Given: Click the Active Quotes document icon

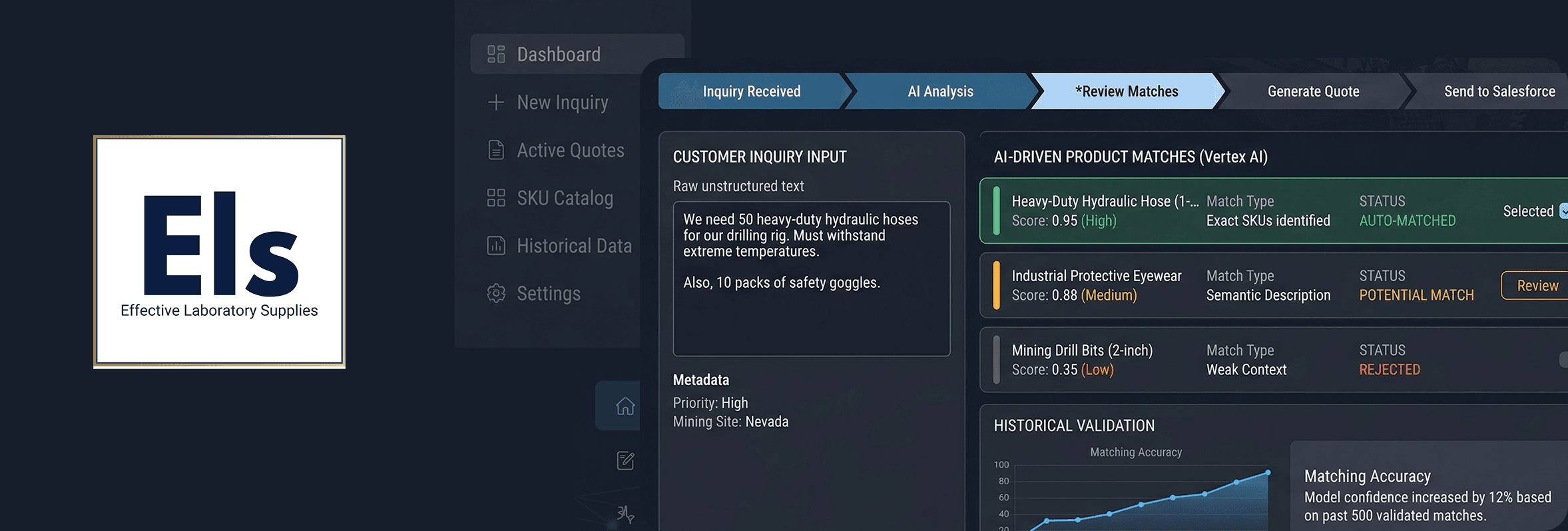Looking at the screenshot, I should (x=496, y=150).
